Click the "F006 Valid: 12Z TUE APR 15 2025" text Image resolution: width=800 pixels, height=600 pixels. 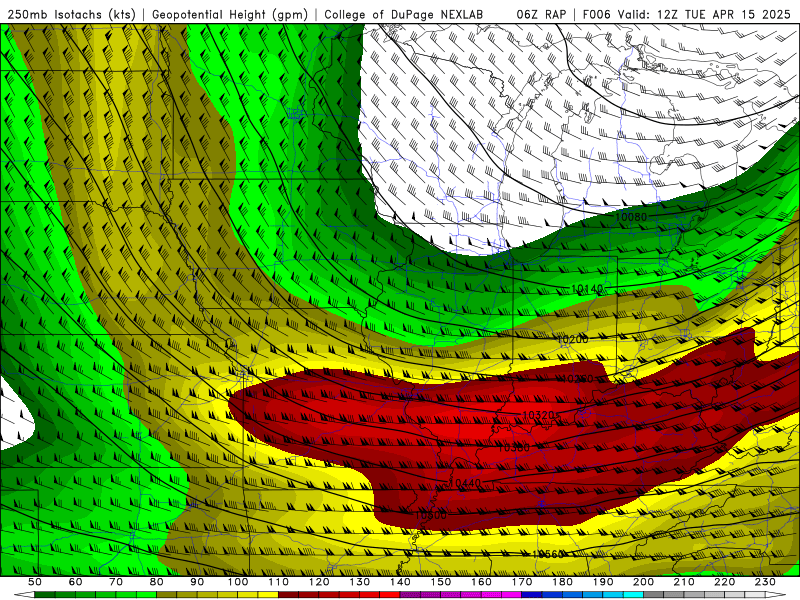tap(686, 14)
